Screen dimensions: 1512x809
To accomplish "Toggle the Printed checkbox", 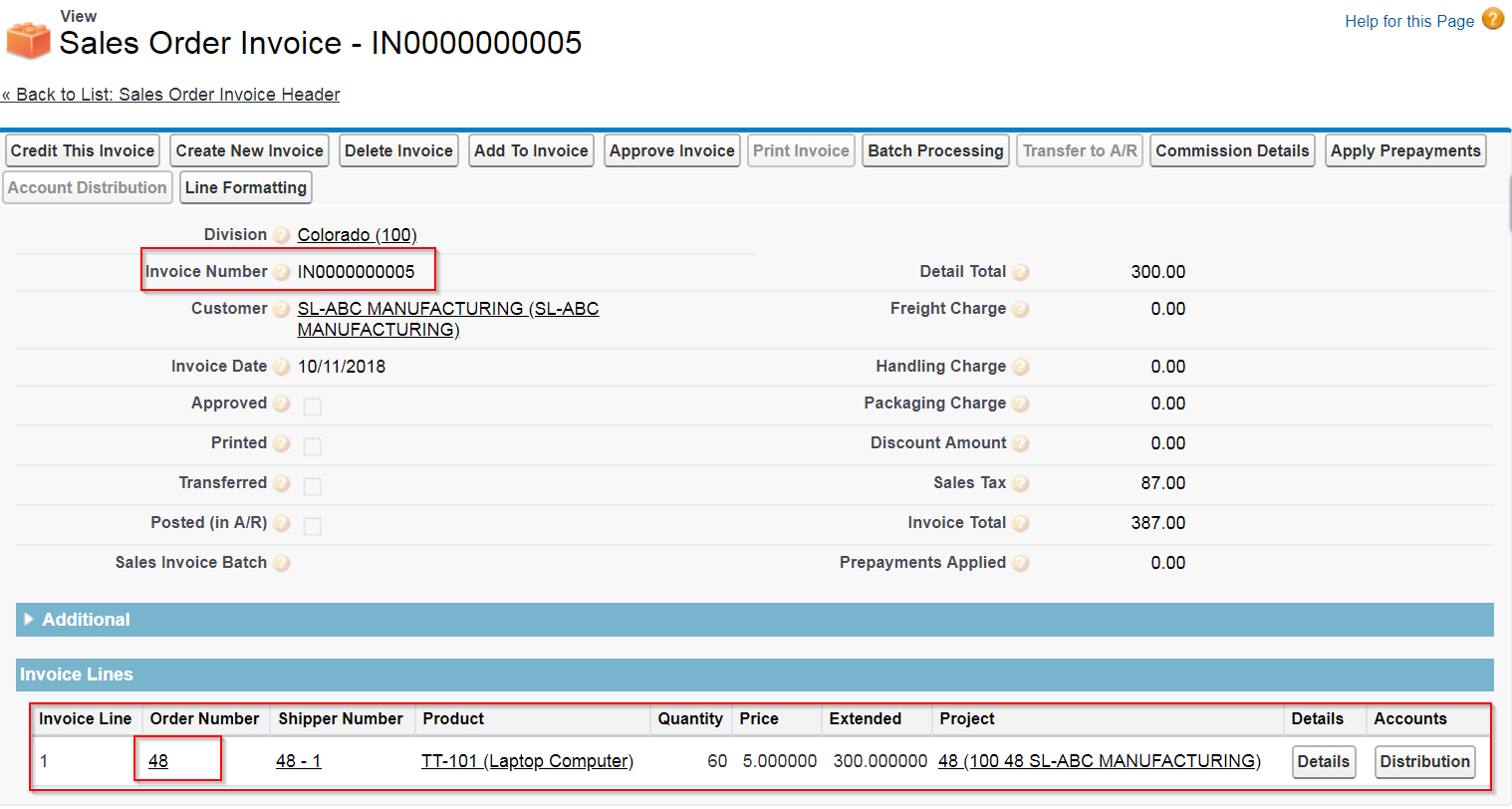I will (x=312, y=446).
